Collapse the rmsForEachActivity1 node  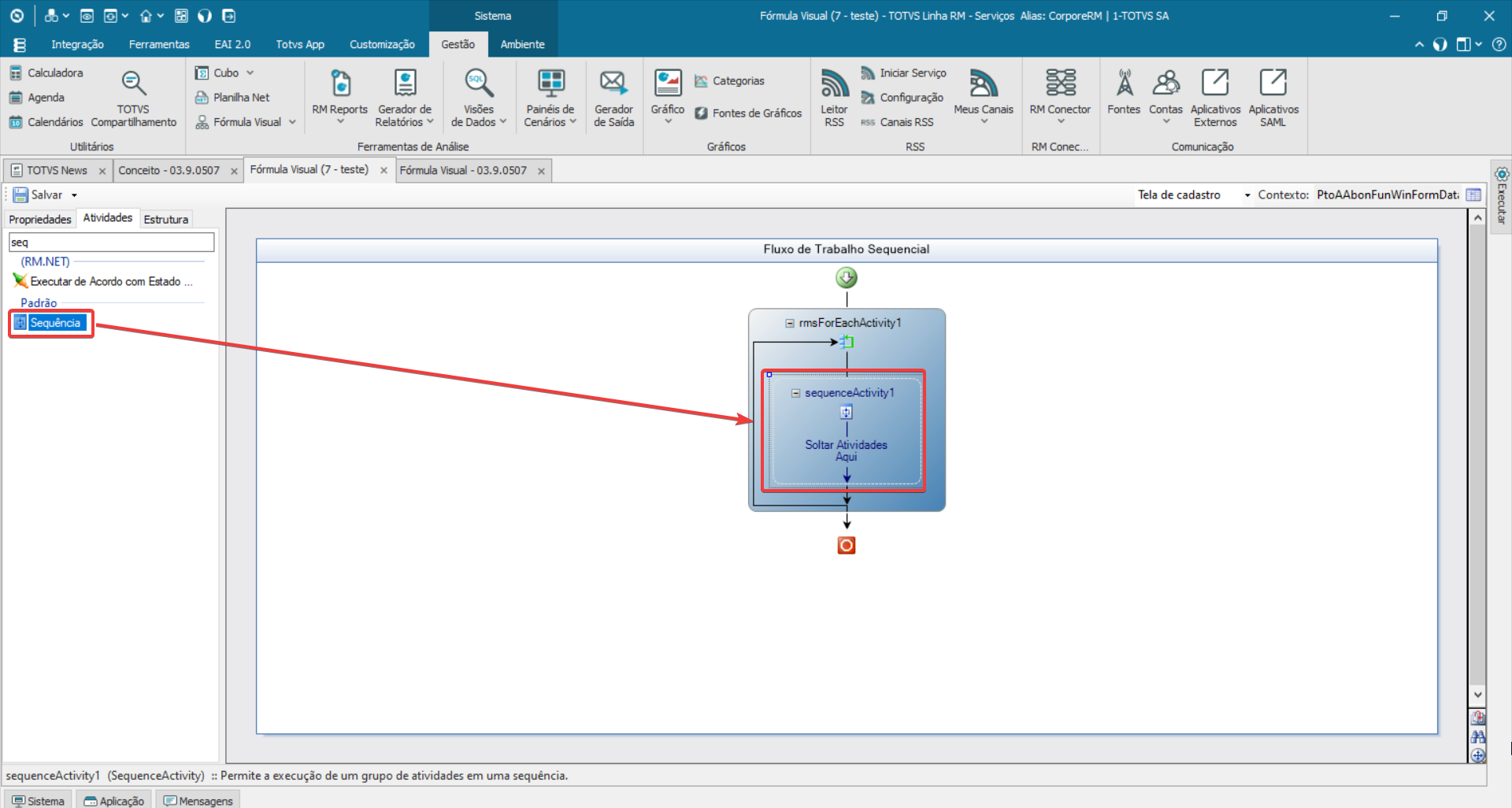coord(789,323)
